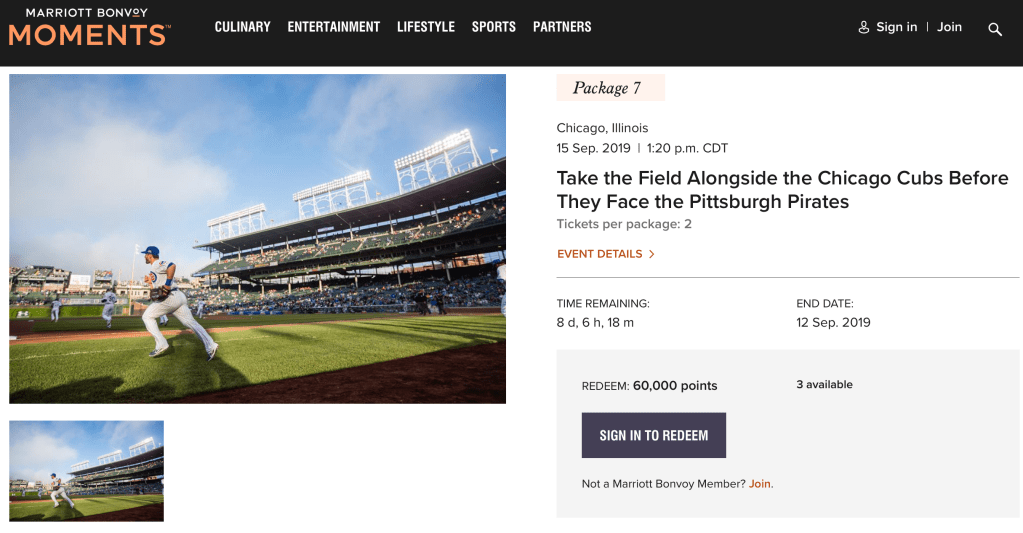1023x533 pixels.
Task: Click the Sign in person icon
Action: pyautogui.click(x=864, y=27)
